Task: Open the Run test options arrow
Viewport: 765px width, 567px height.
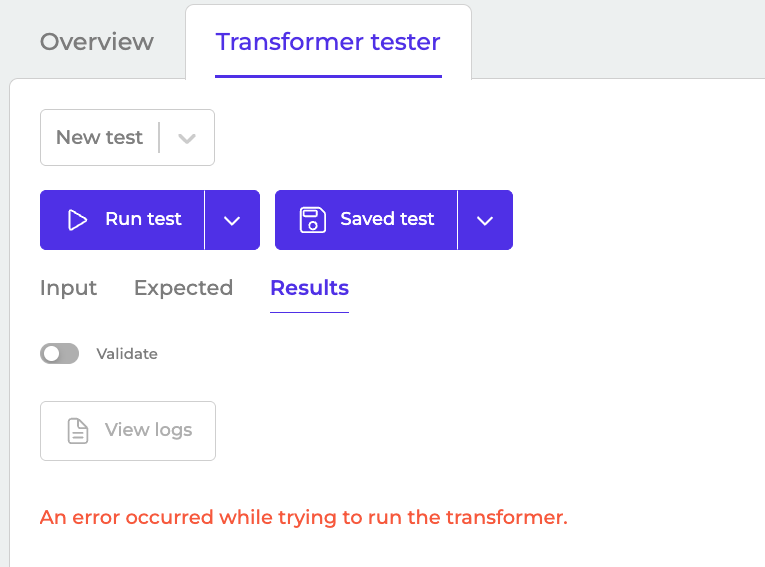Action: pos(232,220)
